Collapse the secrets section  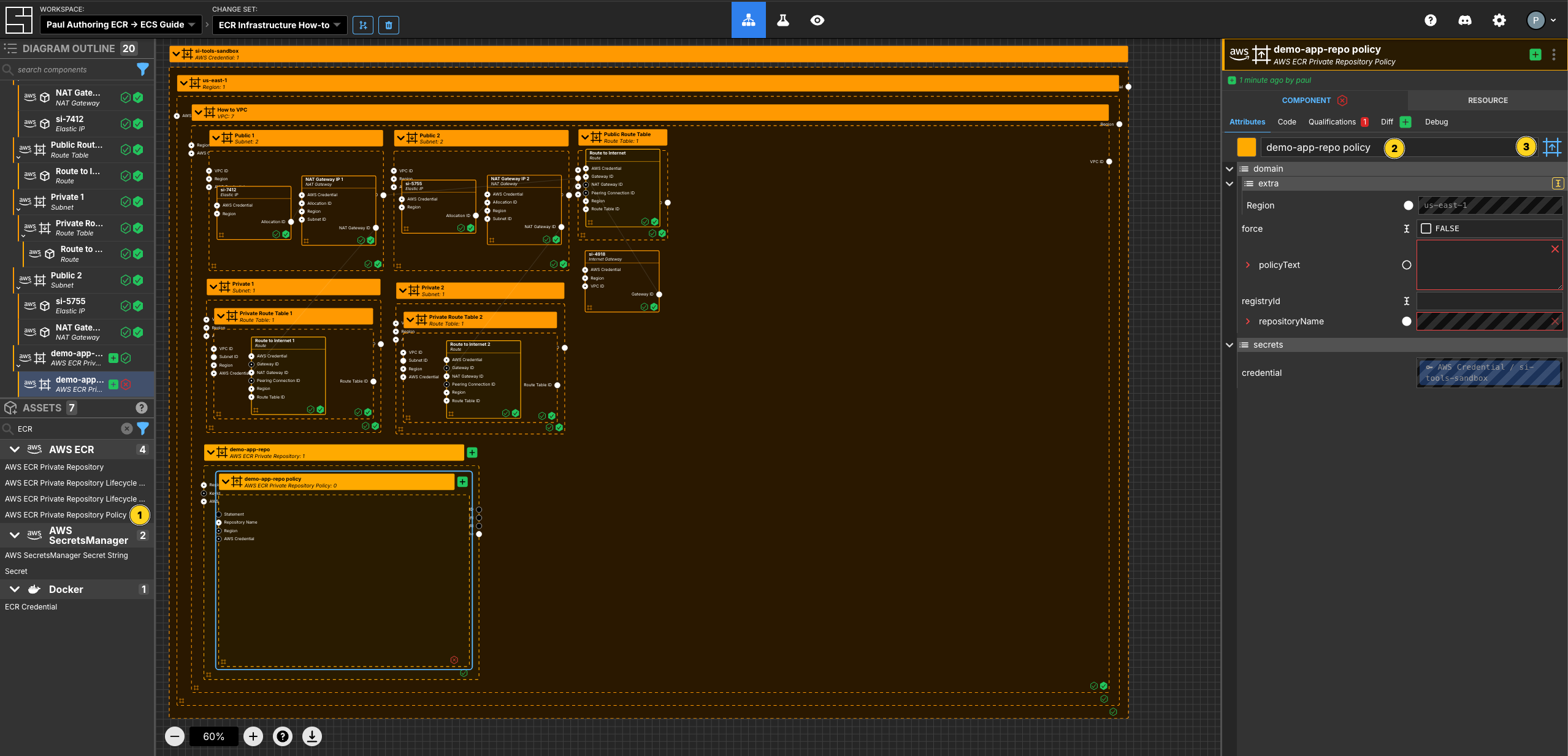coord(1230,345)
